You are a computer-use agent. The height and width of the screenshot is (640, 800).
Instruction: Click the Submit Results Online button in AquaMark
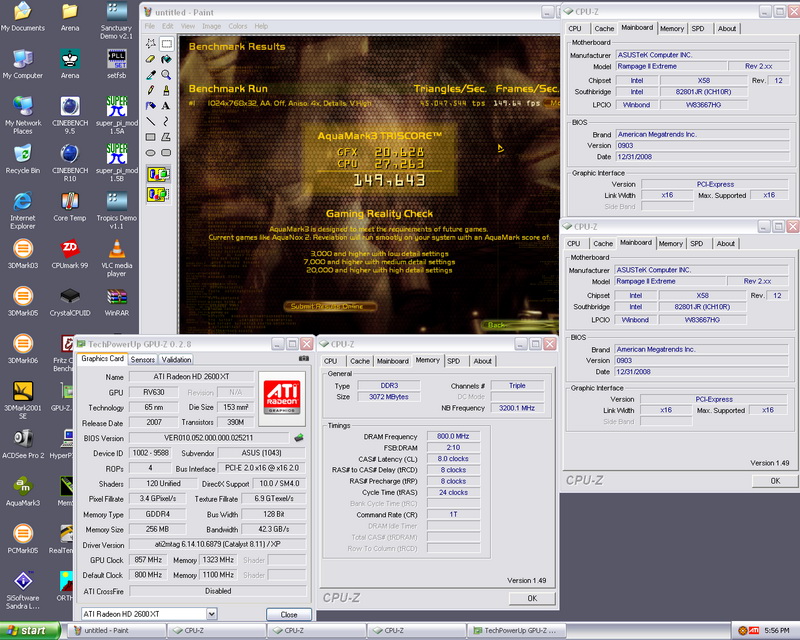(x=330, y=306)
